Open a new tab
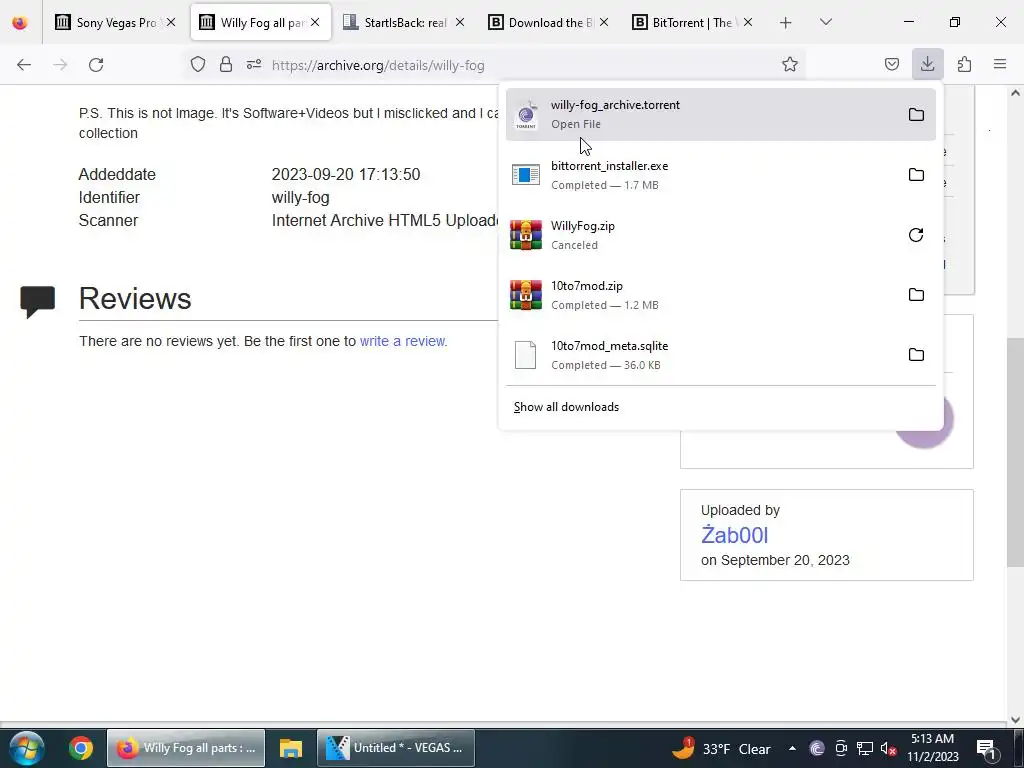The height and width of the screenshot is (768, 1024). 786,22
